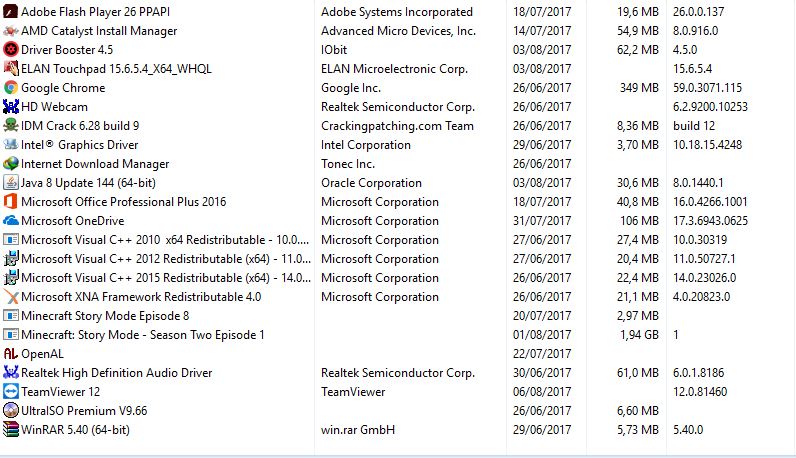Click version '17.3.6943.0625'
796x458 pixels.
710,221
